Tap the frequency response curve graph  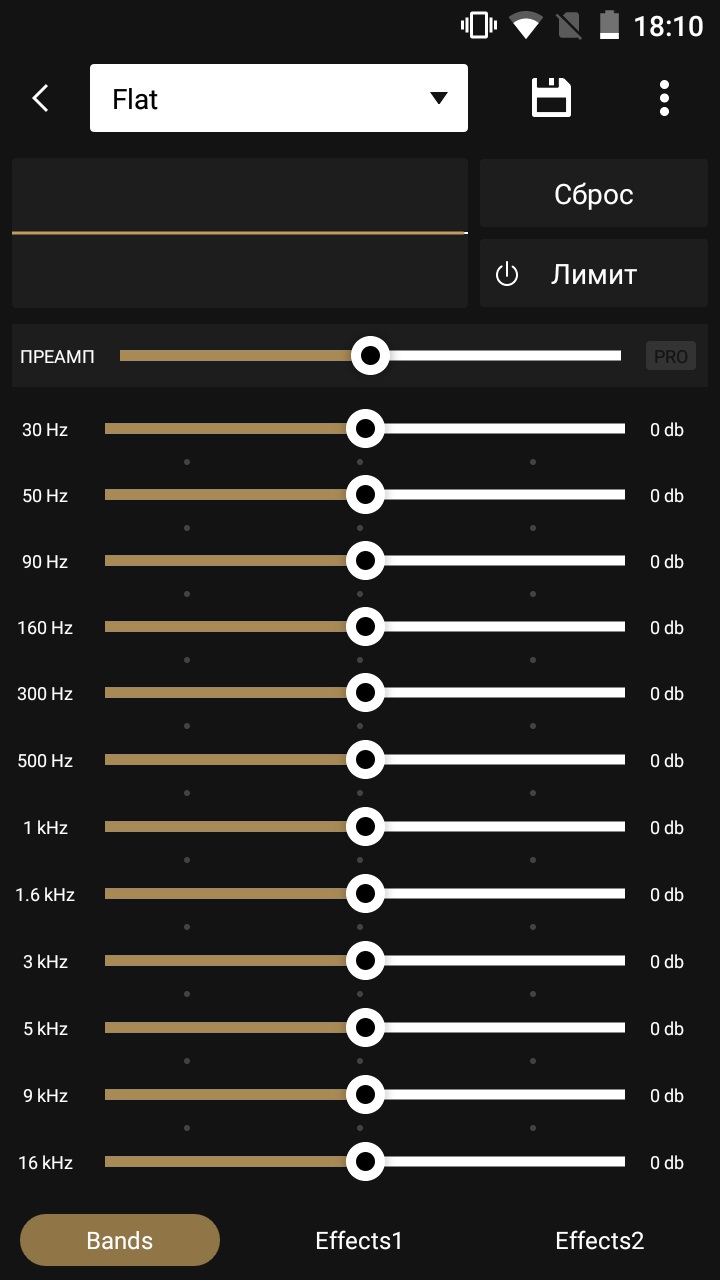(x=240, y=233)
